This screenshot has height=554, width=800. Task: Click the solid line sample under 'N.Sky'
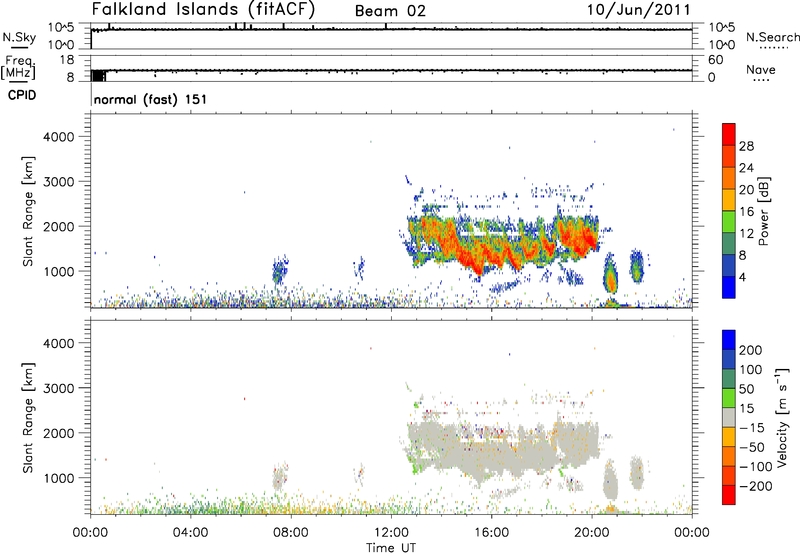(x=19, y=48)
